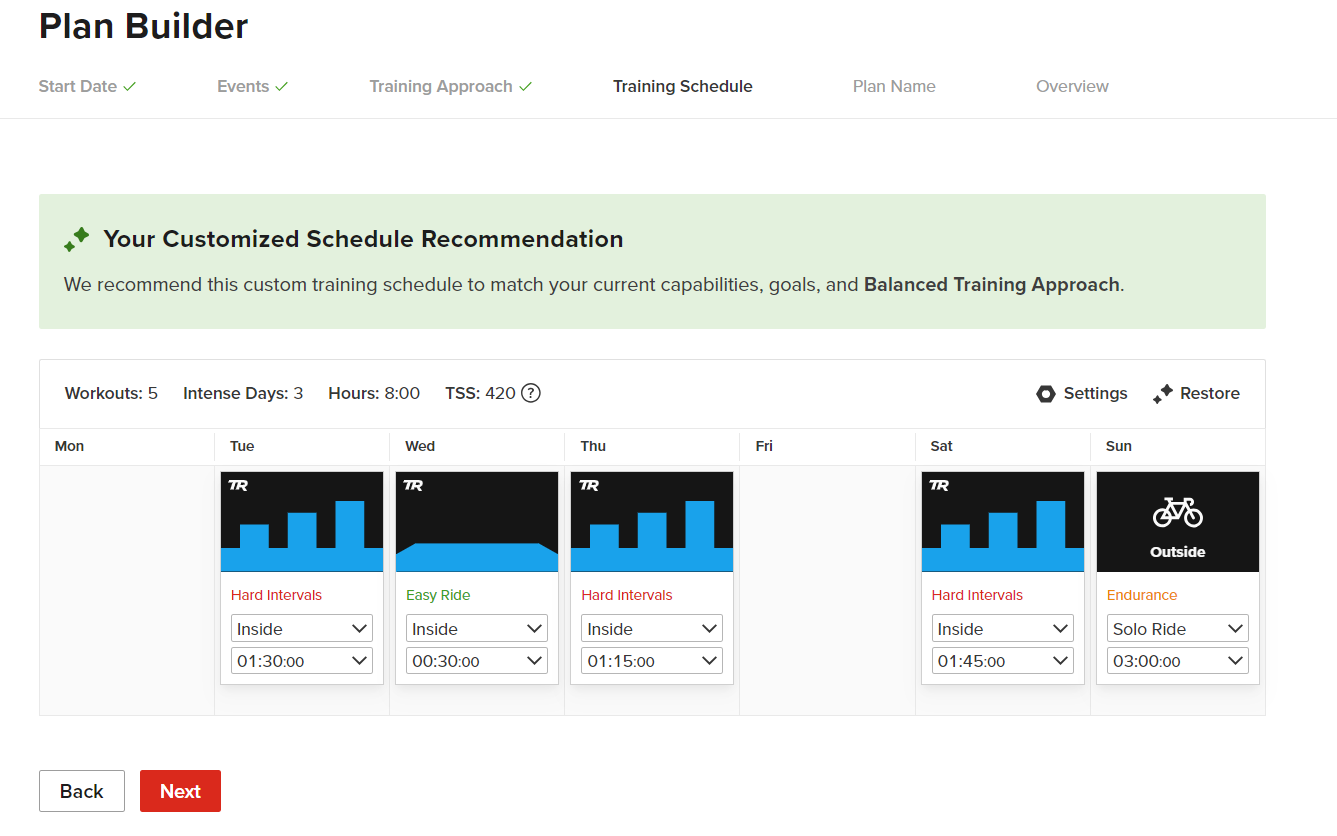This screenshot has height=836, width=1337.
Task: Open the Settings gear for the schedule
Action: click(1046, 393)
